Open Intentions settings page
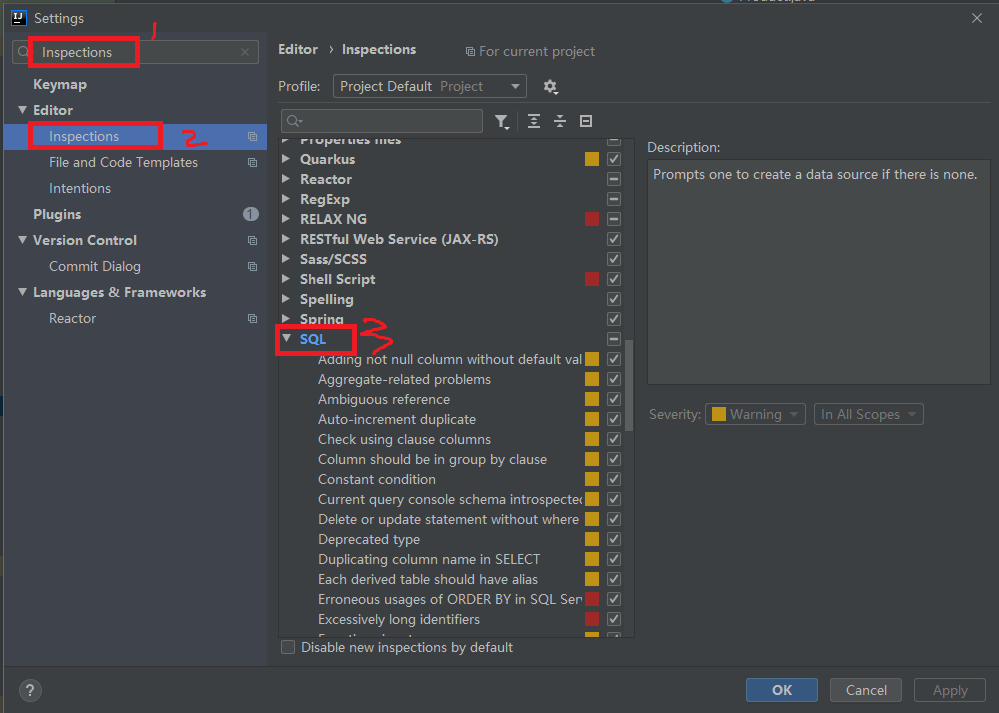 (x=80, y=189)
